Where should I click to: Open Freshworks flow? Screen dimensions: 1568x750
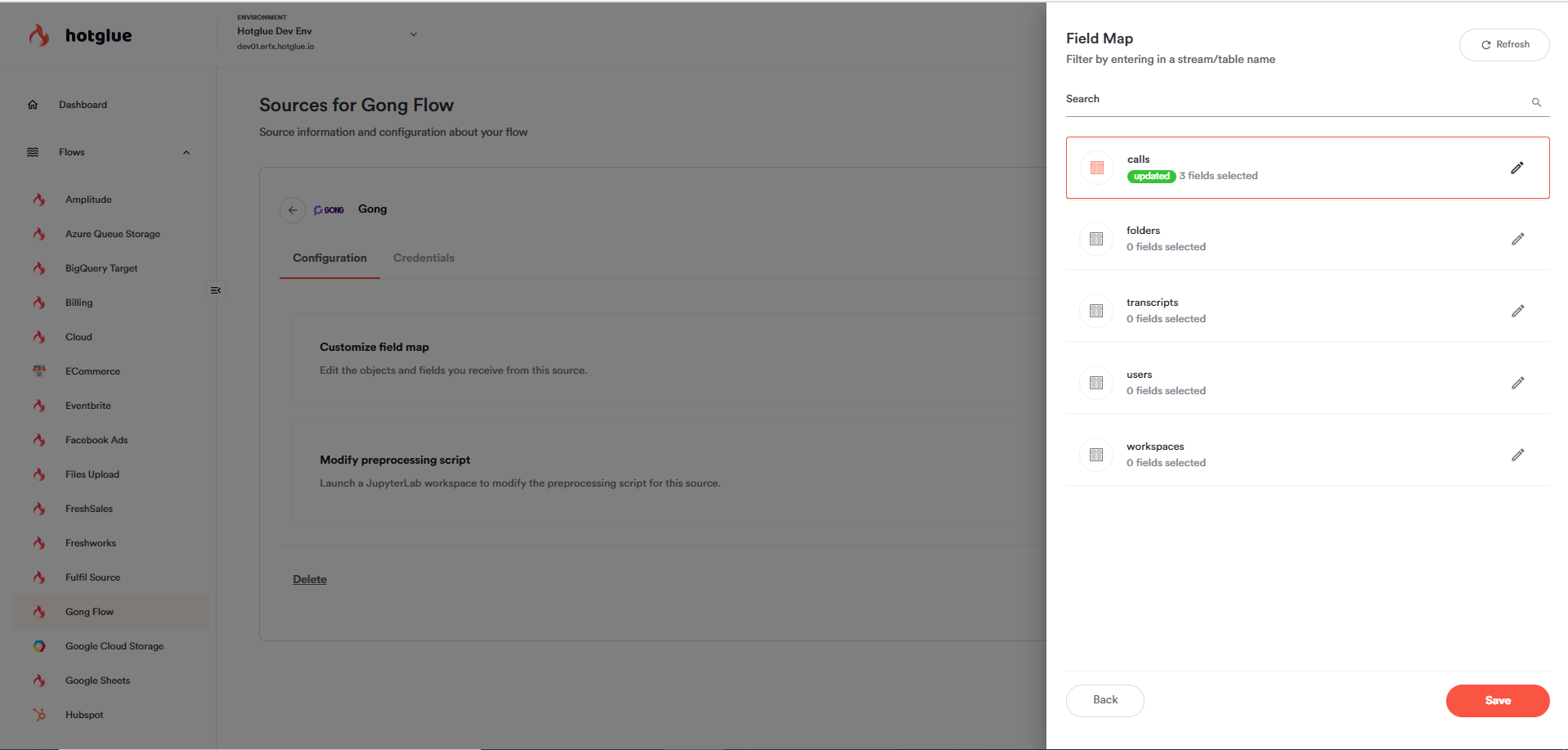click(x=91, y=543)
